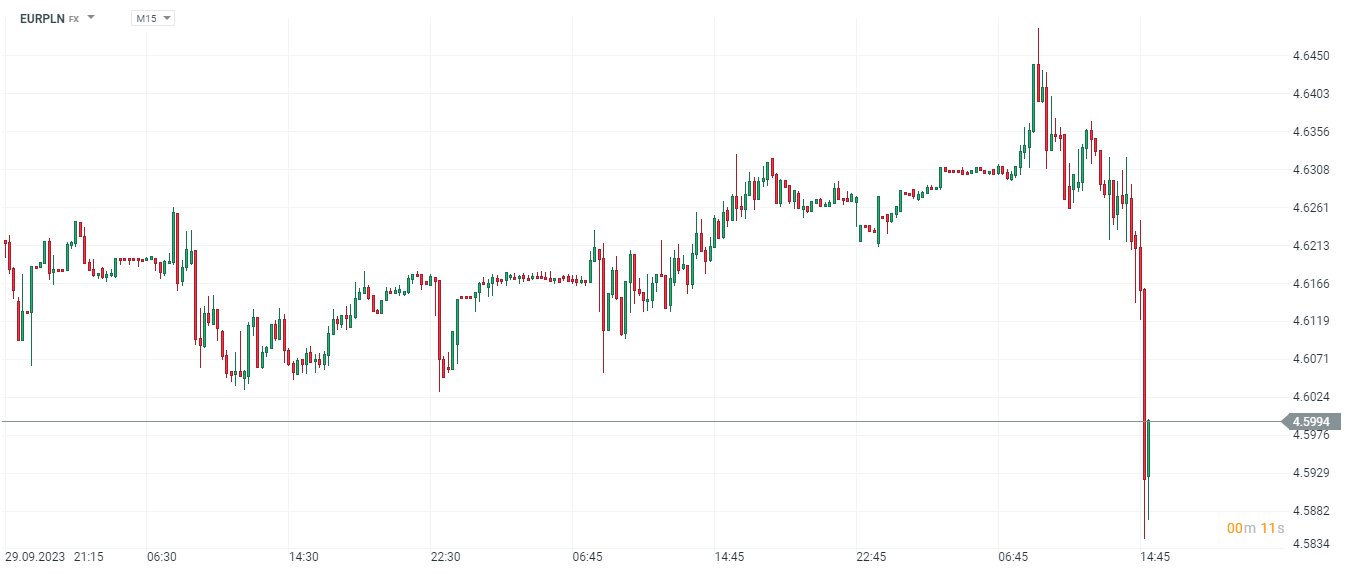Expand the EURPLN instrument dropdown arrow
This screenshot has width=1353, height=574.
click(91, 18)
